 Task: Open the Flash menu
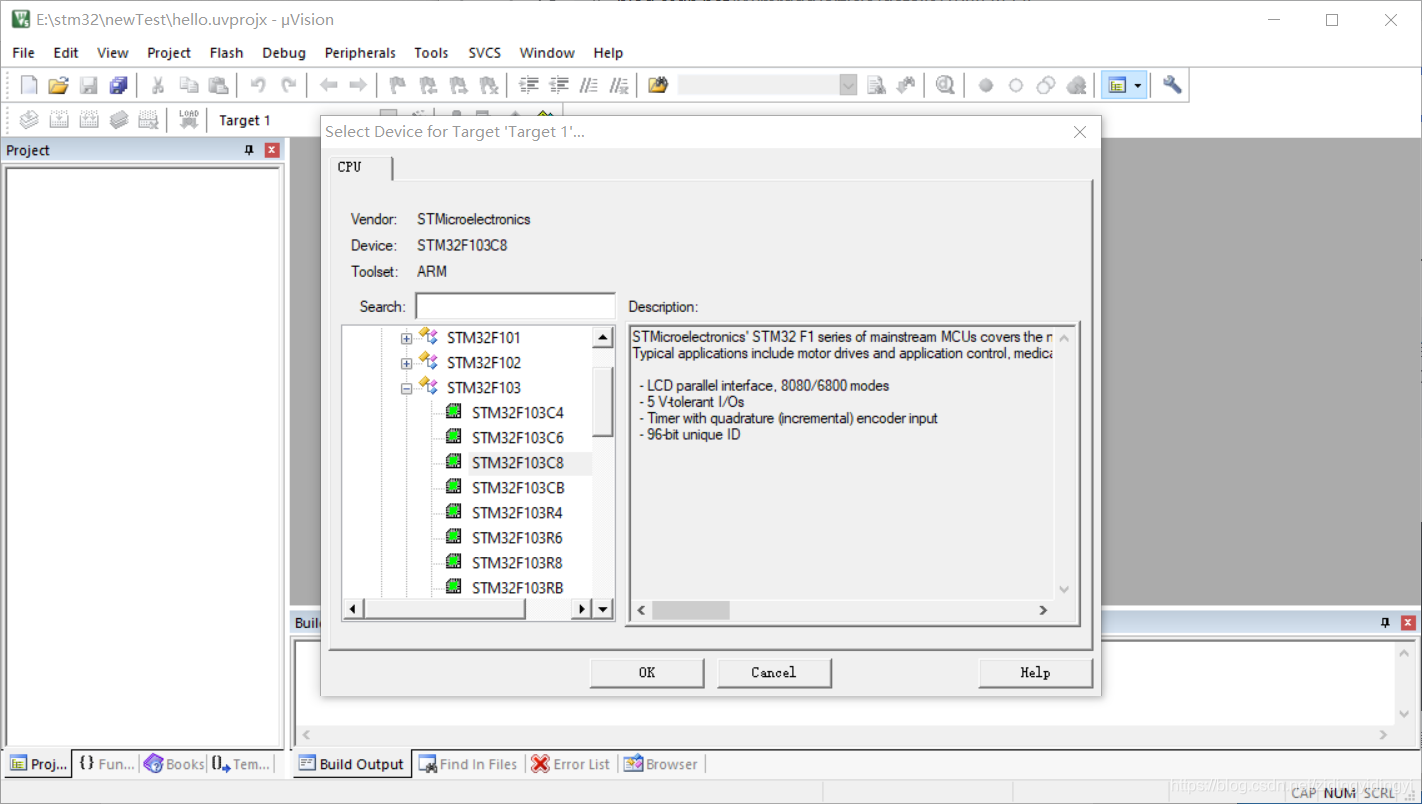point(226,53)
